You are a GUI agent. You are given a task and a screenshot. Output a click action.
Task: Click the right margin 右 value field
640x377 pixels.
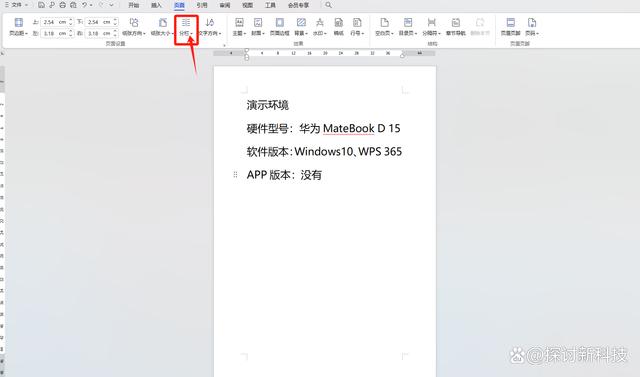coord(98,33)
